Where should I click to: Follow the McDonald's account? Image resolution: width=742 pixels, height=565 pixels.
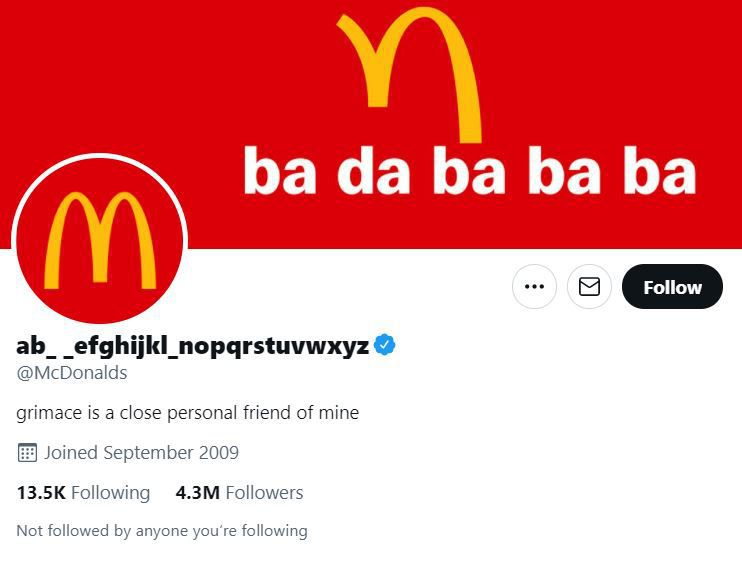tap(672, 287)
